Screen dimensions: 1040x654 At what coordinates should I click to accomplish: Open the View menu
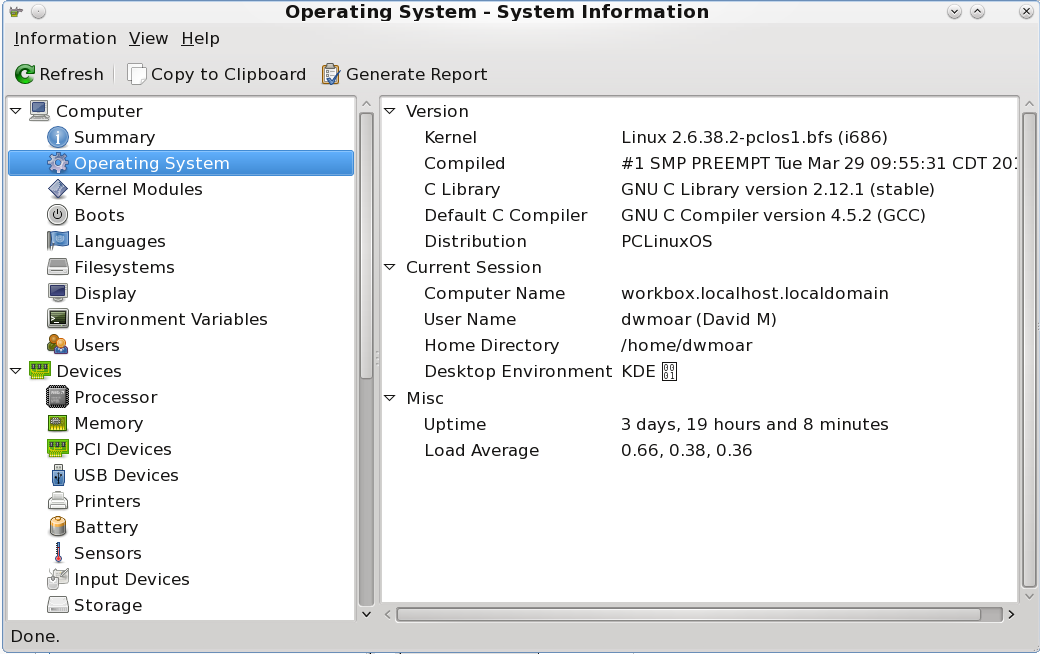coord(148,38)
